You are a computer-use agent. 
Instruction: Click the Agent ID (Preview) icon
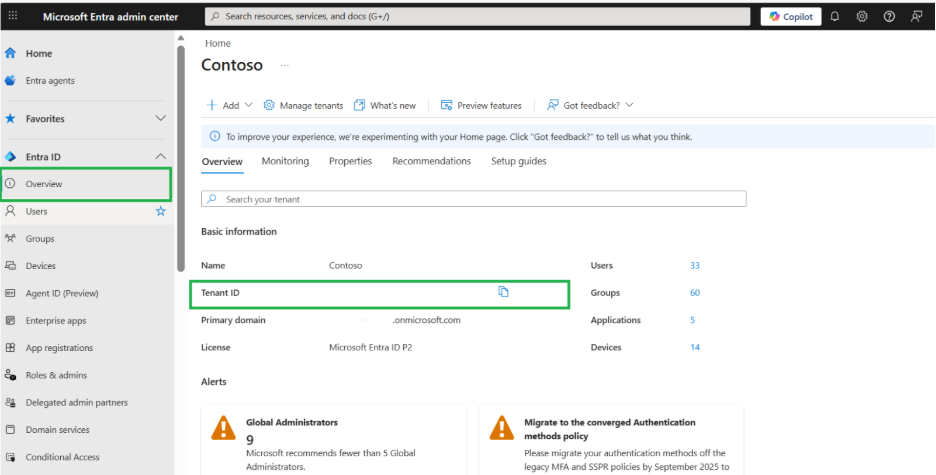(x=10, y=293)
